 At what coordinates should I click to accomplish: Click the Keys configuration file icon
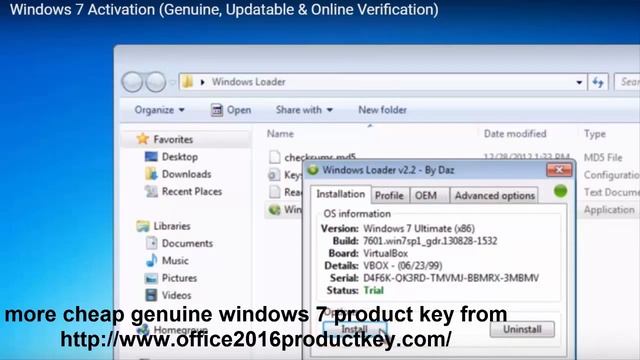274,175
